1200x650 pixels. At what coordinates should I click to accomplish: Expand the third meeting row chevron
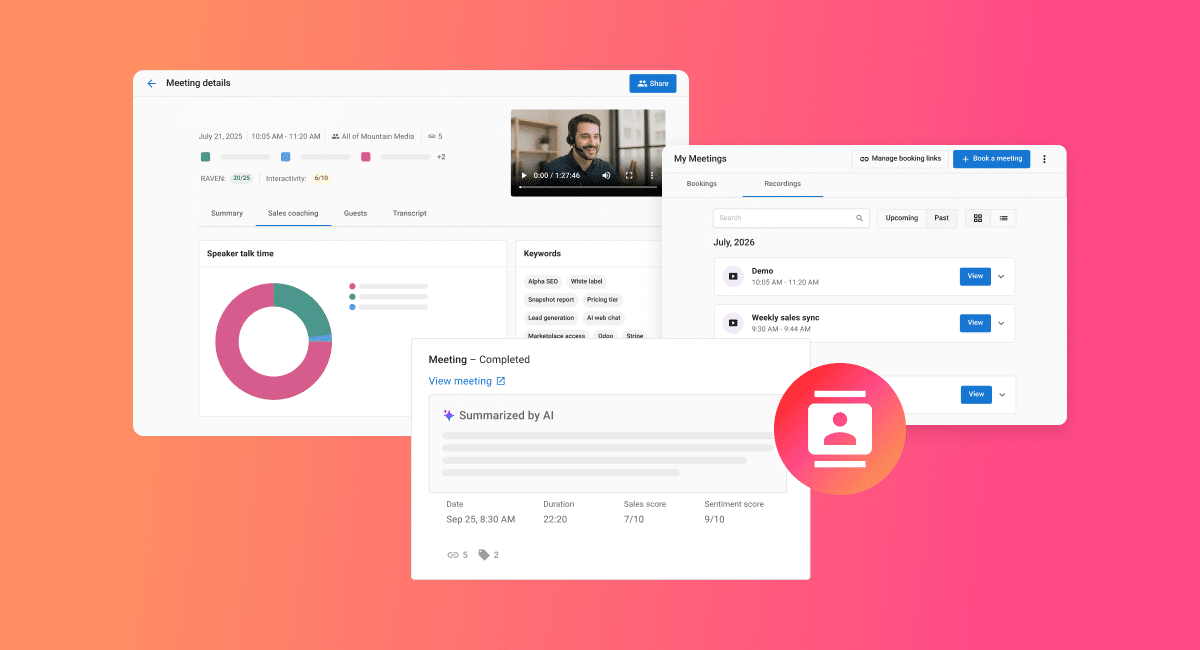1001,395
